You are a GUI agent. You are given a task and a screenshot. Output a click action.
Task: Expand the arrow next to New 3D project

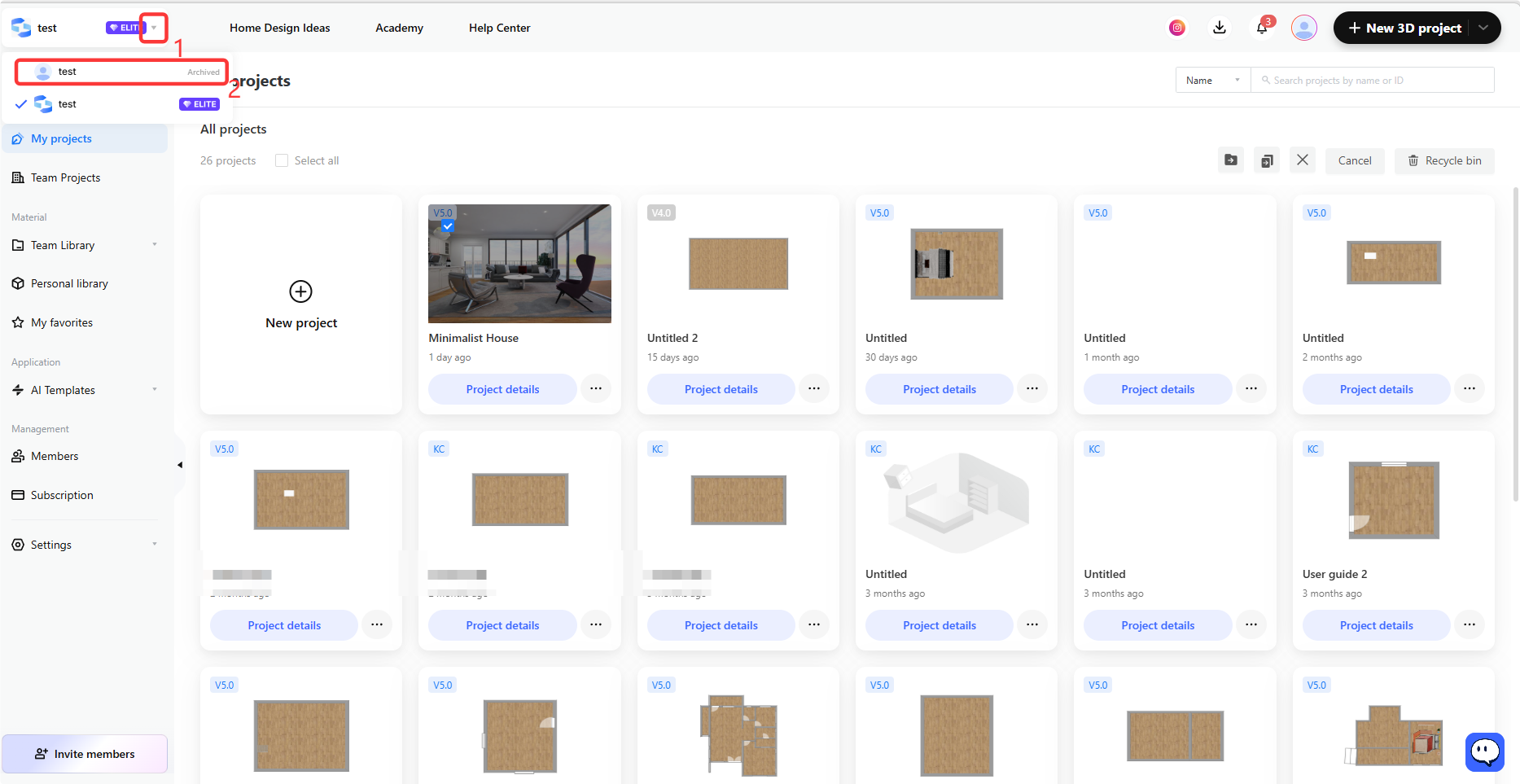1483,28
